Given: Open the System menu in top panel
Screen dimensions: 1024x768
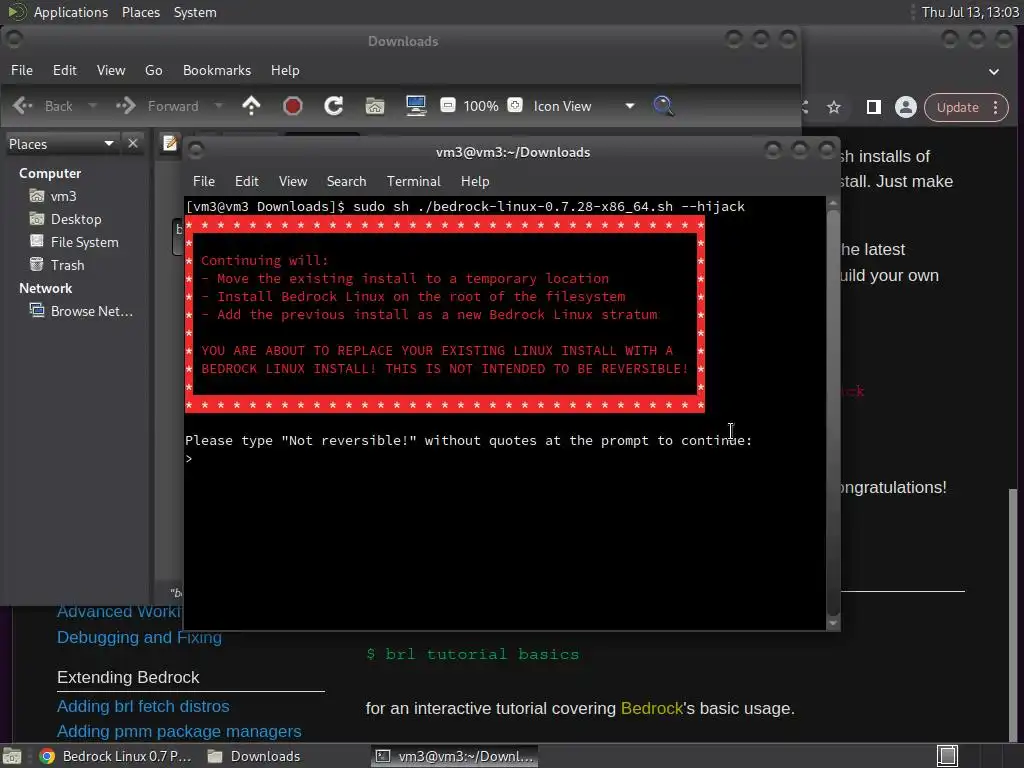Looking at the screenshot, I should tap(195, 12).
